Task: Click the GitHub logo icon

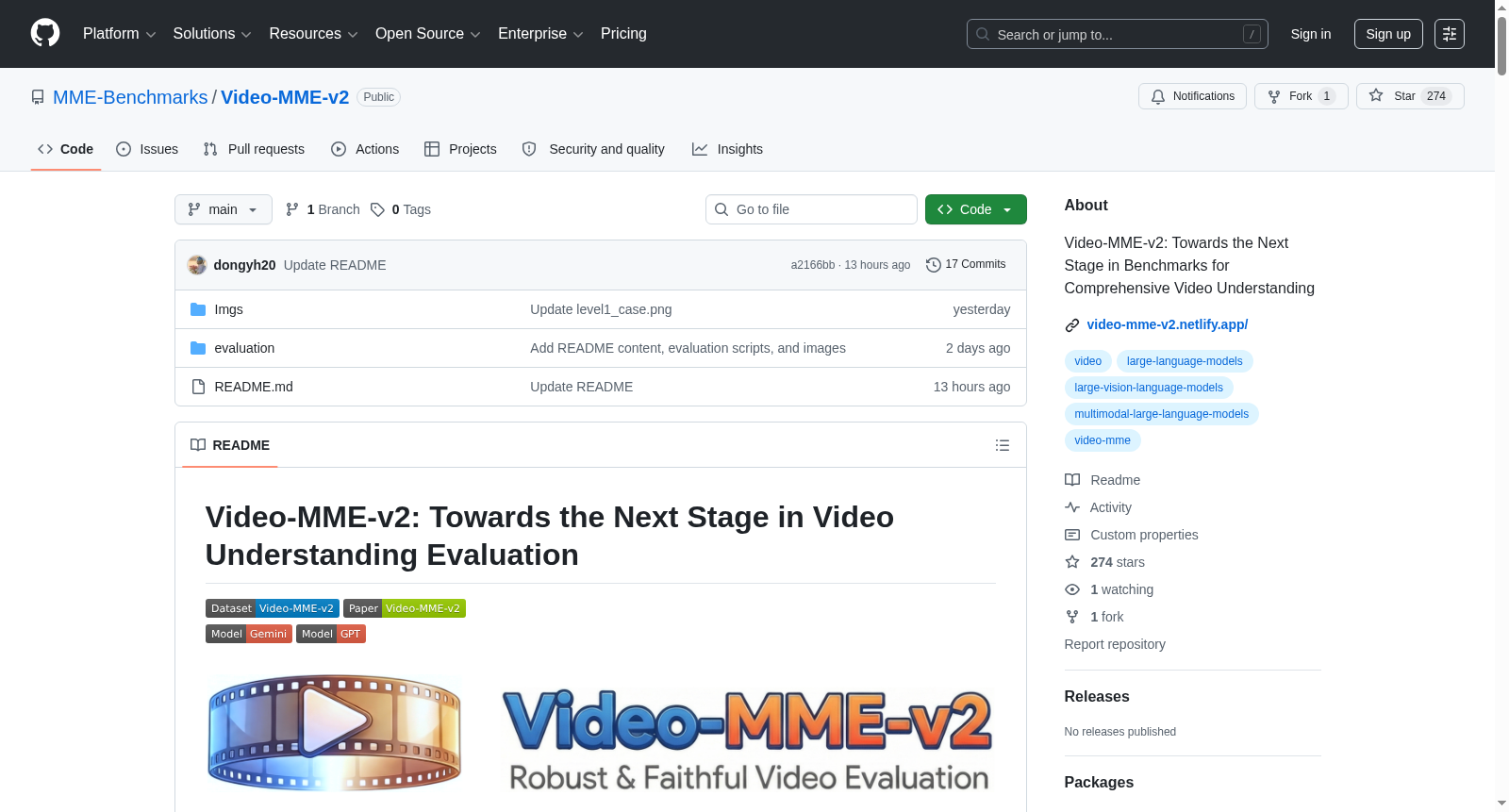Action: 45,33
